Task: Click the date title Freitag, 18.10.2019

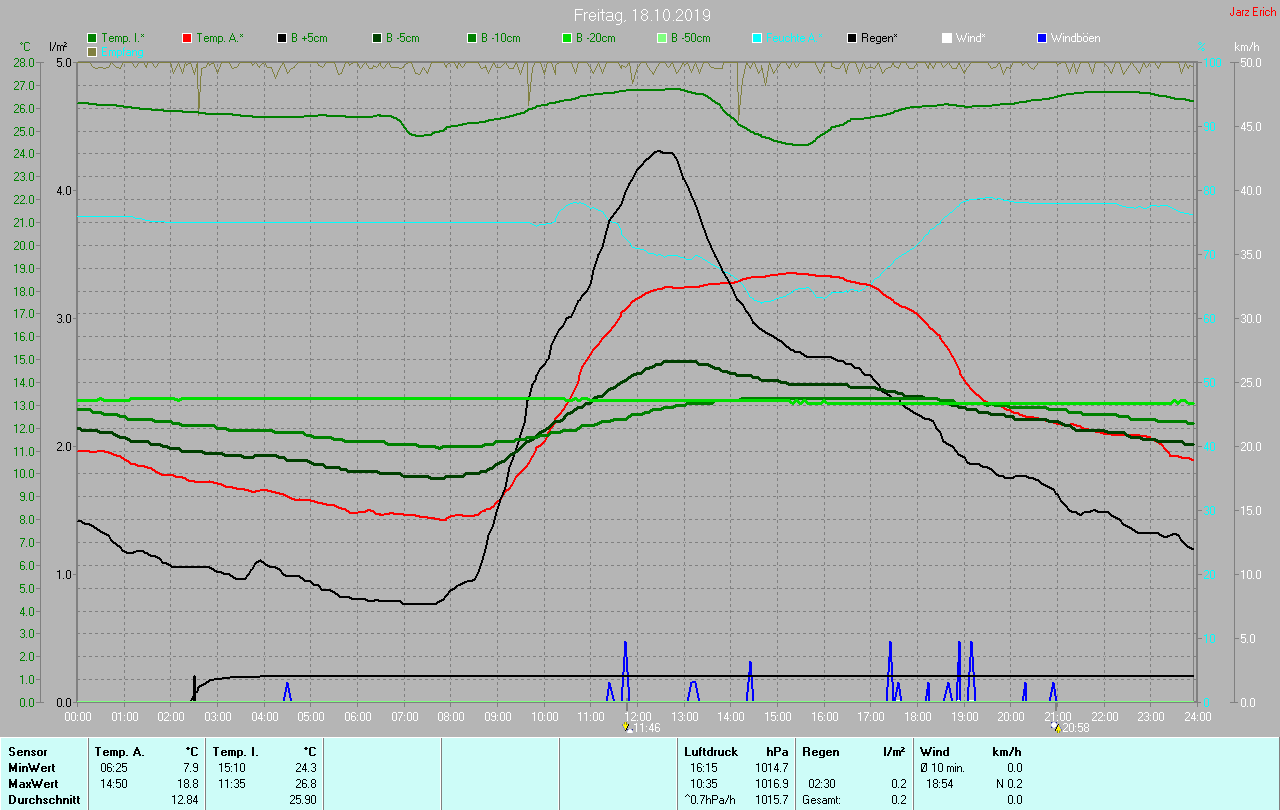Action: point(642,15)
